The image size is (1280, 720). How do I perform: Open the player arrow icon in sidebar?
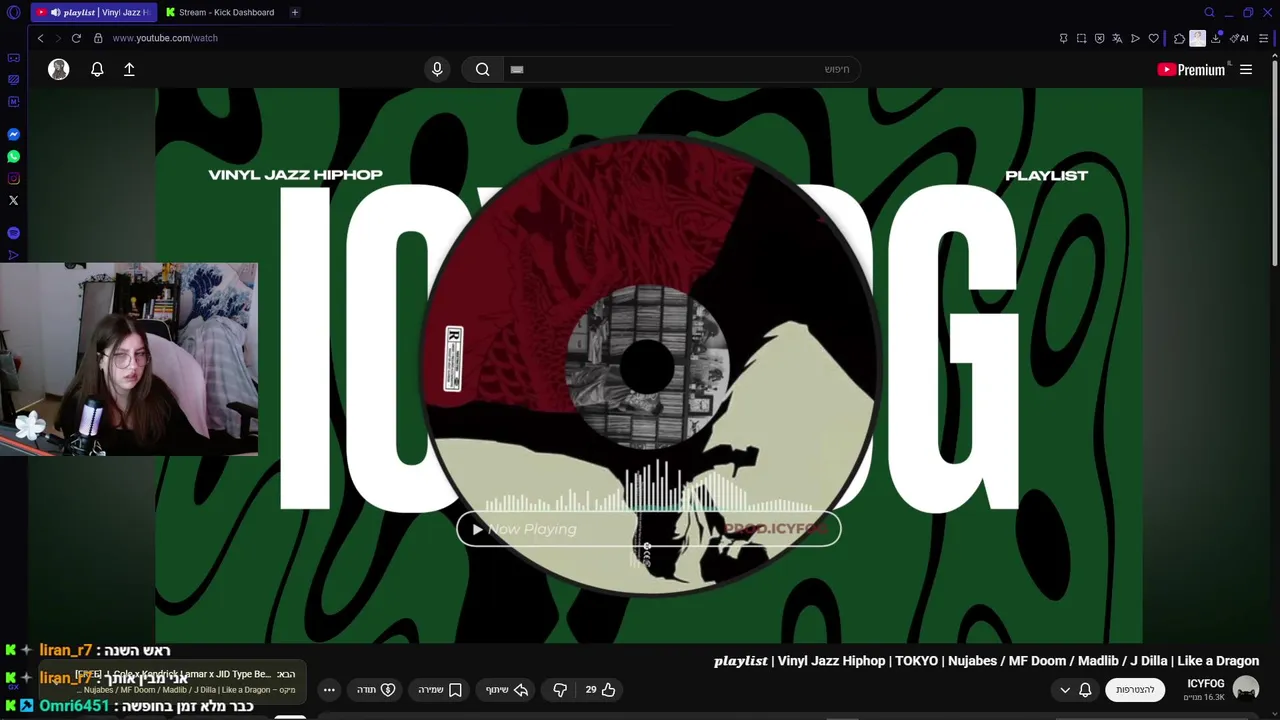coord(13,255)
